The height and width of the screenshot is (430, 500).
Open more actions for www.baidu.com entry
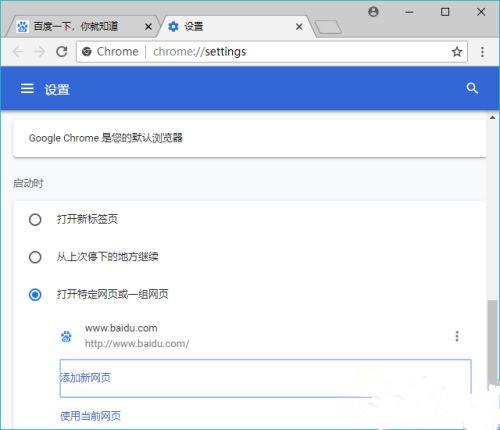pos(457,336)
